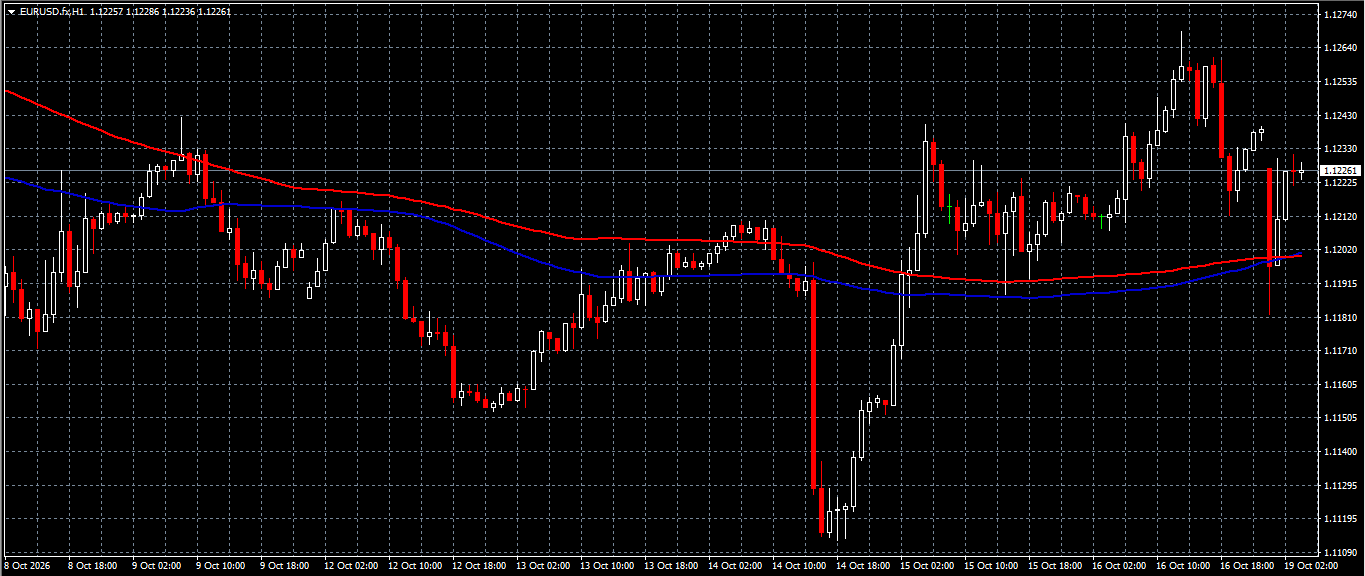Select the current price tag 1.12261 on axis
Screen dimensions: 1365x576
point(1340,171)
